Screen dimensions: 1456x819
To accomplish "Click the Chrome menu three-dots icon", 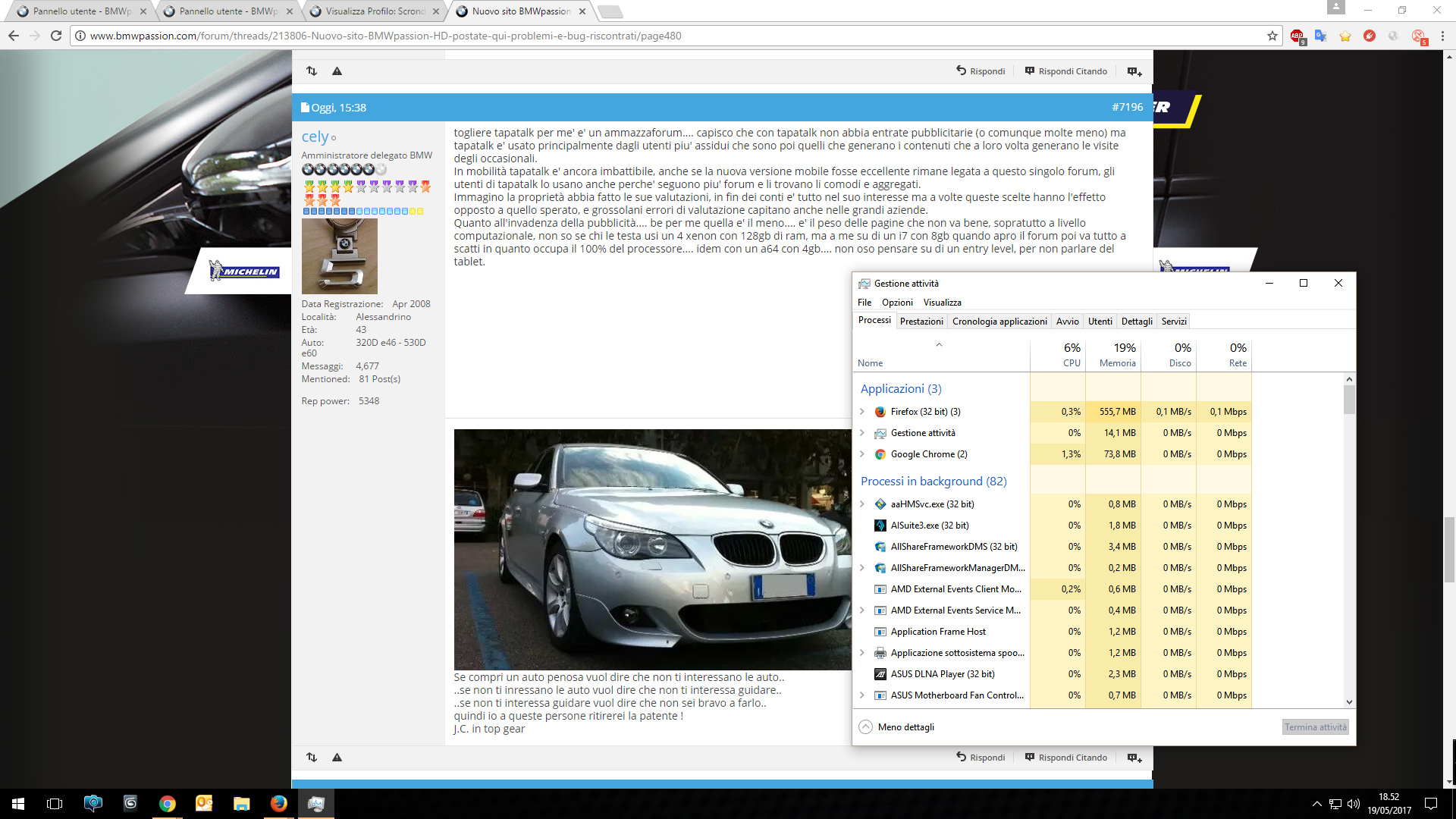I will point(1442,36).
